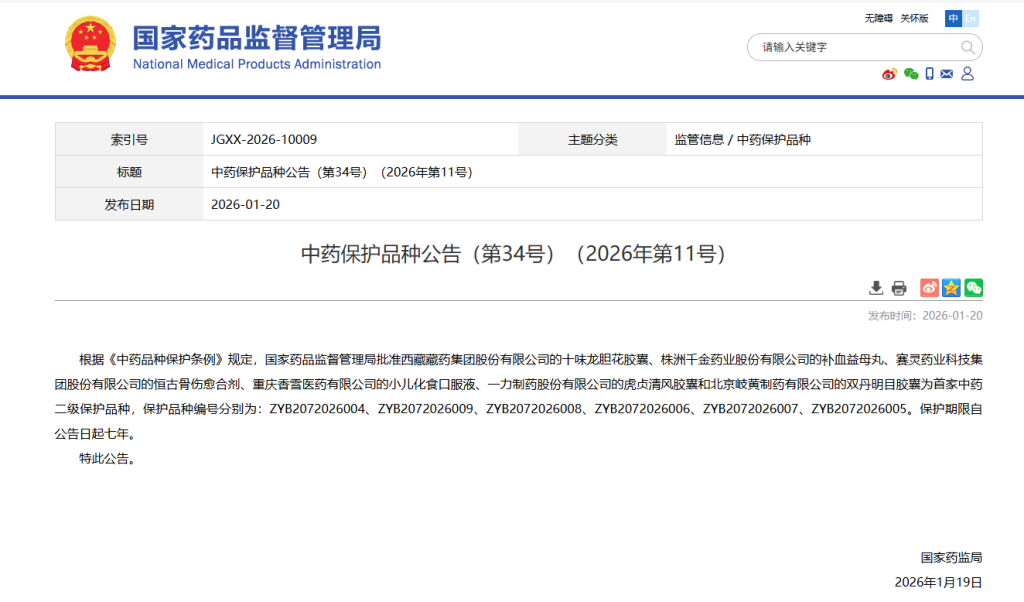Open the header WeChat bubbles icon

click(x=910, y=74)
